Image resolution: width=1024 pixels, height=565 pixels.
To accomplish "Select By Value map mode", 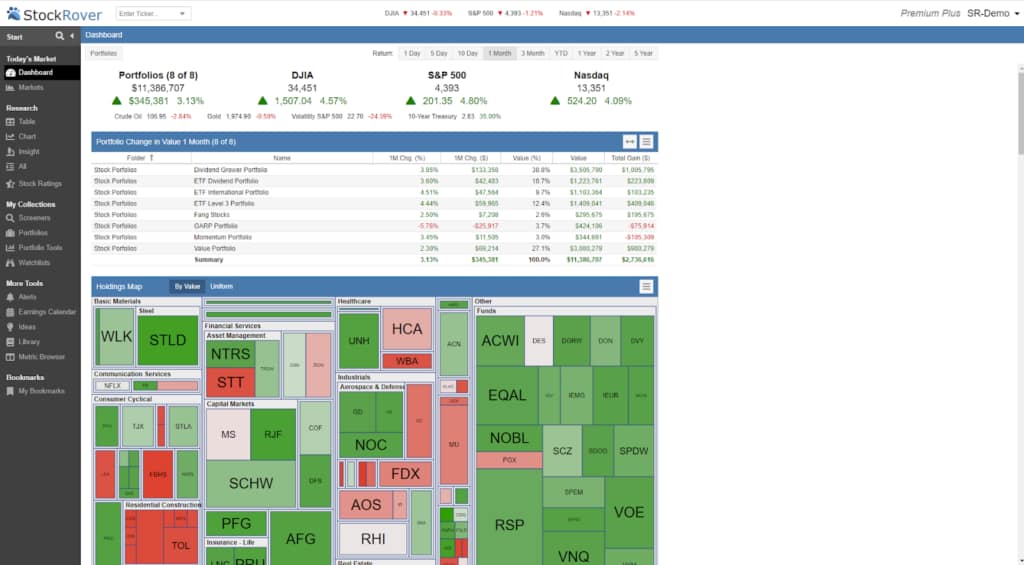I will click(187, 287).
